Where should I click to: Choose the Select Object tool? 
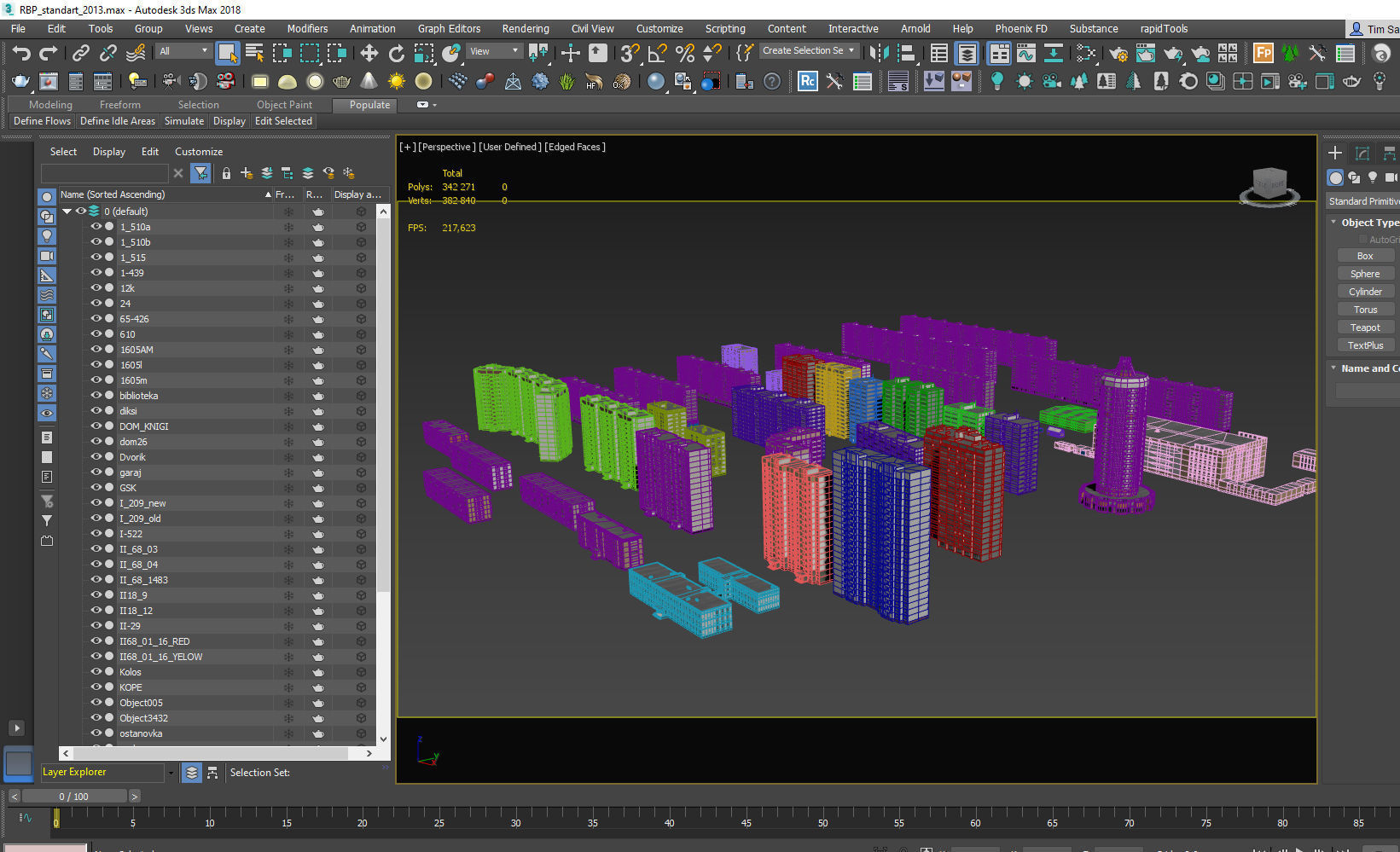point(227,53)
